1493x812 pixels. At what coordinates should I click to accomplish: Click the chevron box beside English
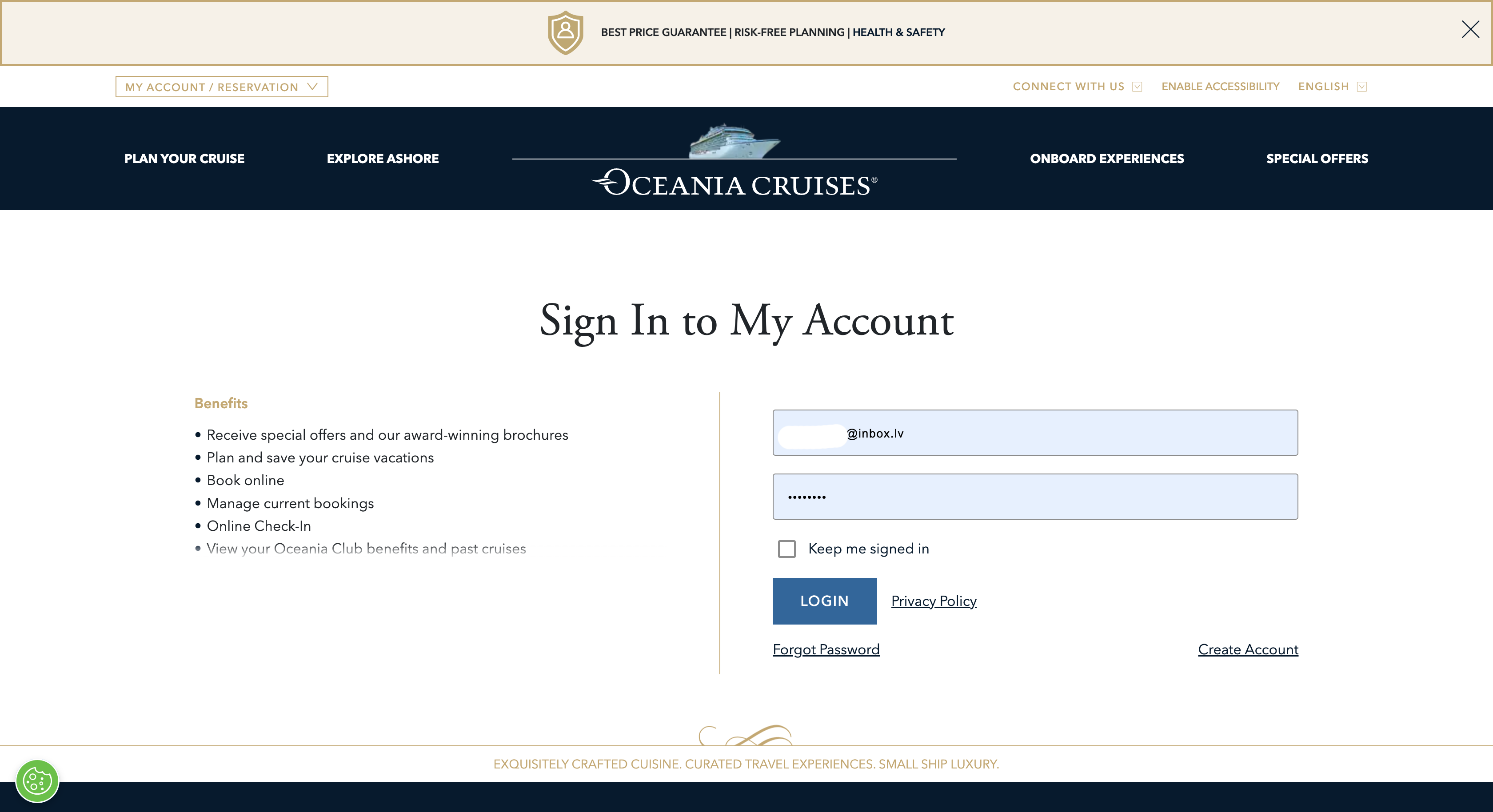(1362, 87)
